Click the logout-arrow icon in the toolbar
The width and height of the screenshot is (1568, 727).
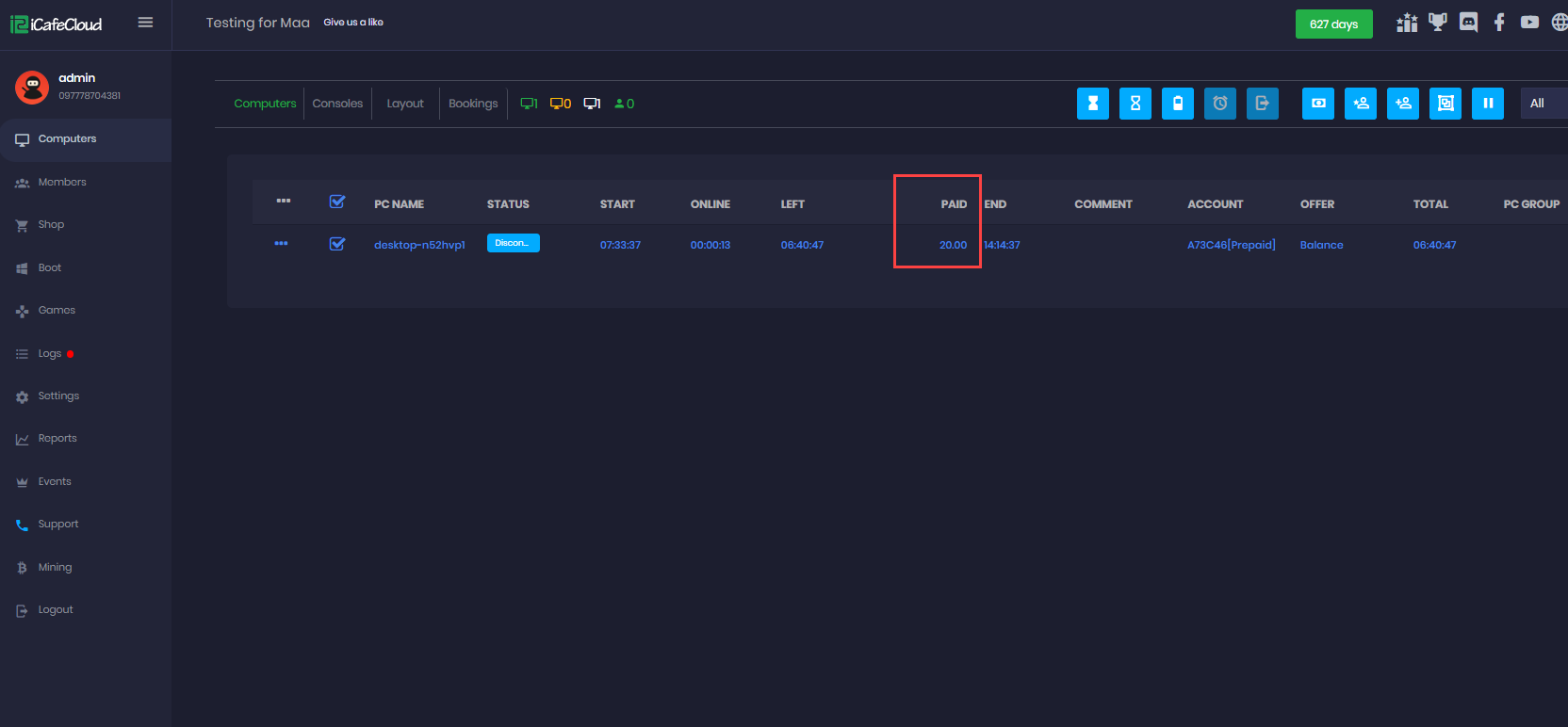click(x=1262, y=104)
